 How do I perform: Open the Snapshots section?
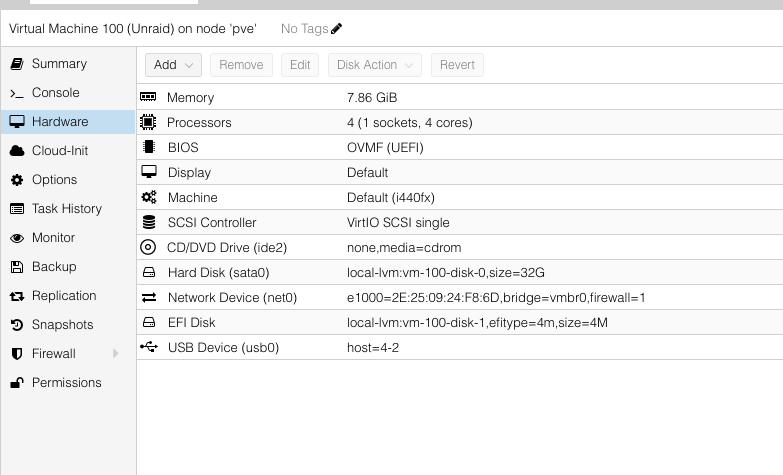click(68, 325)
